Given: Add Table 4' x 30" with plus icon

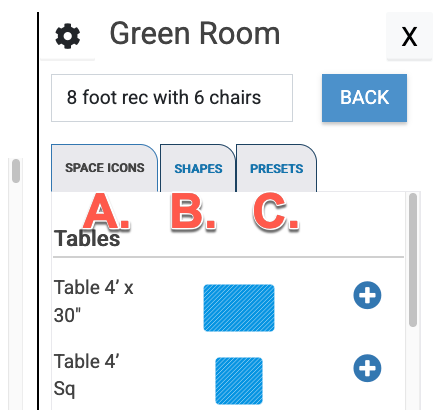Looking at the screenshot, I should pos(367,295).
